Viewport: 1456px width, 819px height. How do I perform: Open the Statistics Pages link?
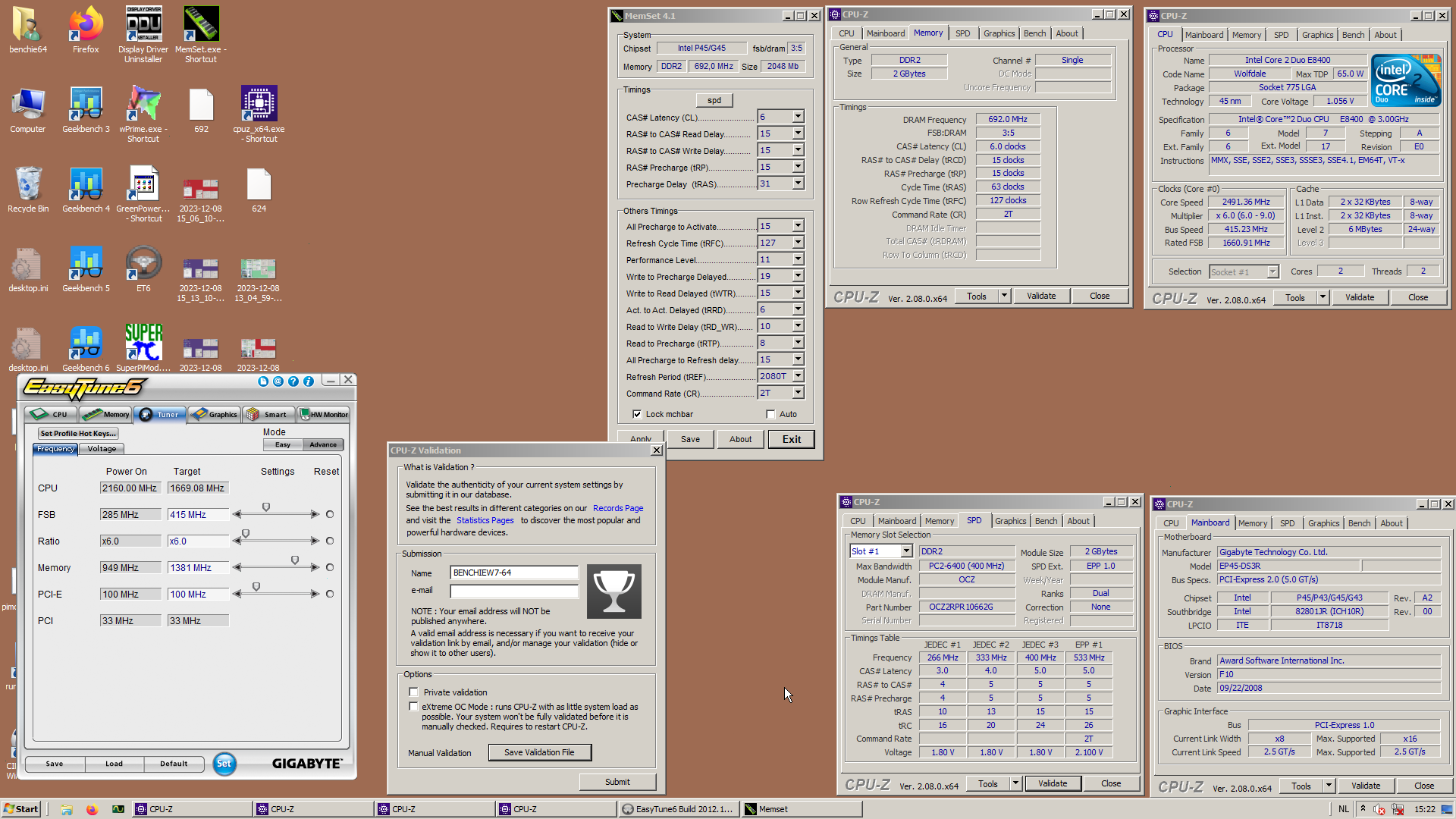click(485, 520)
